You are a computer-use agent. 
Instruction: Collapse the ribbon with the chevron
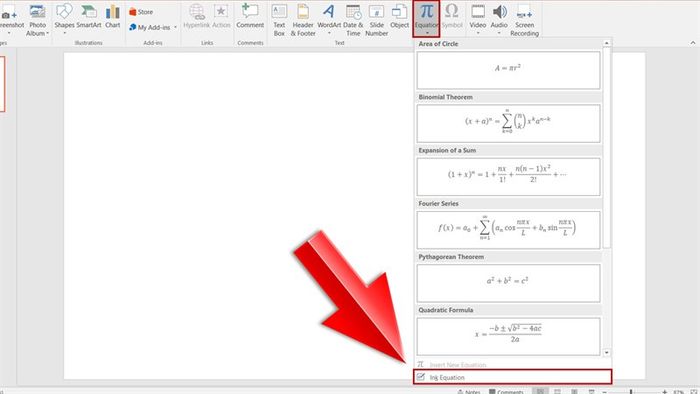pos(692,43)
